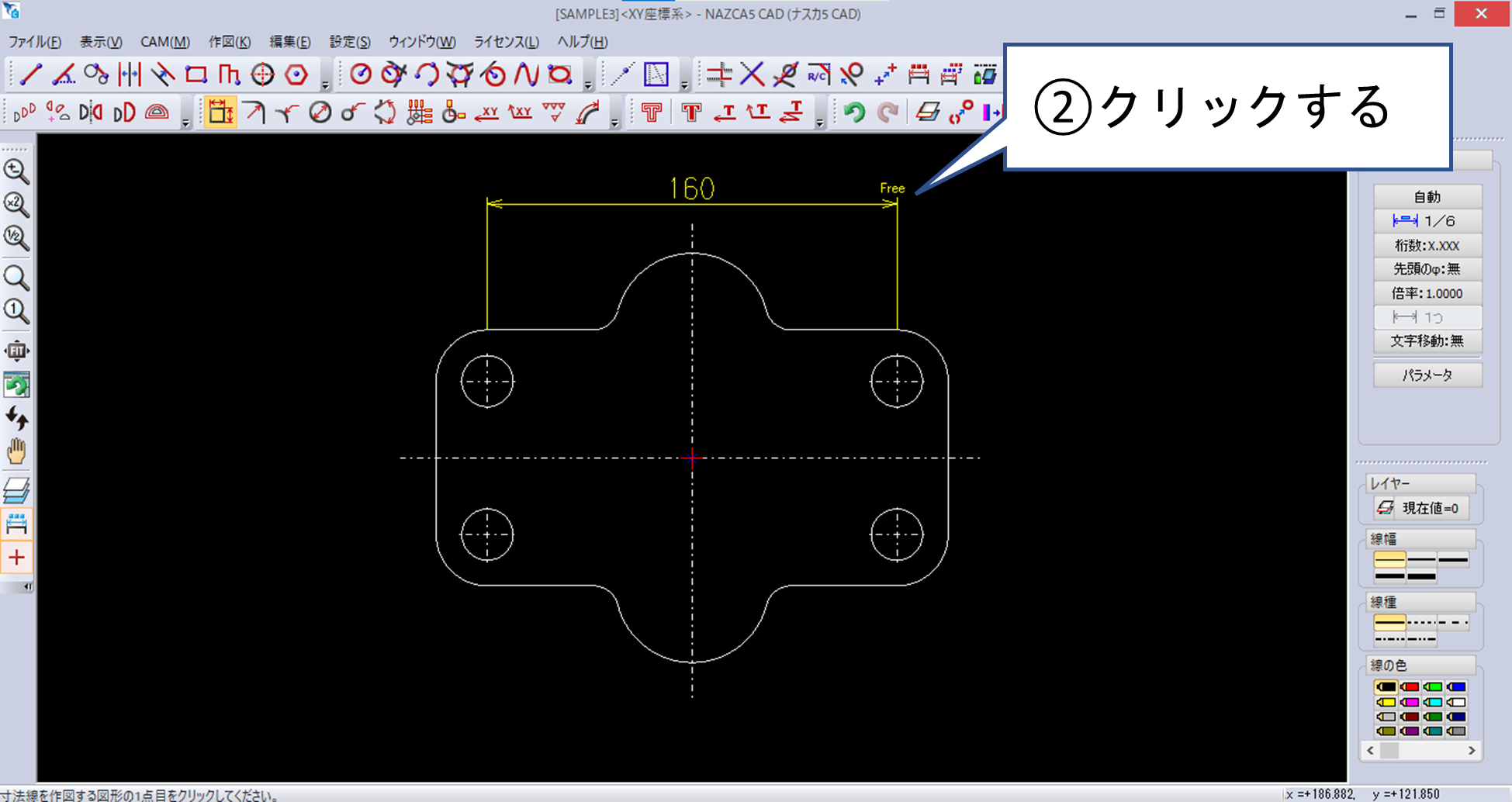Toggle 文字移動:無 option
The image size is (1512, 802).
(x=1427, y=341)
